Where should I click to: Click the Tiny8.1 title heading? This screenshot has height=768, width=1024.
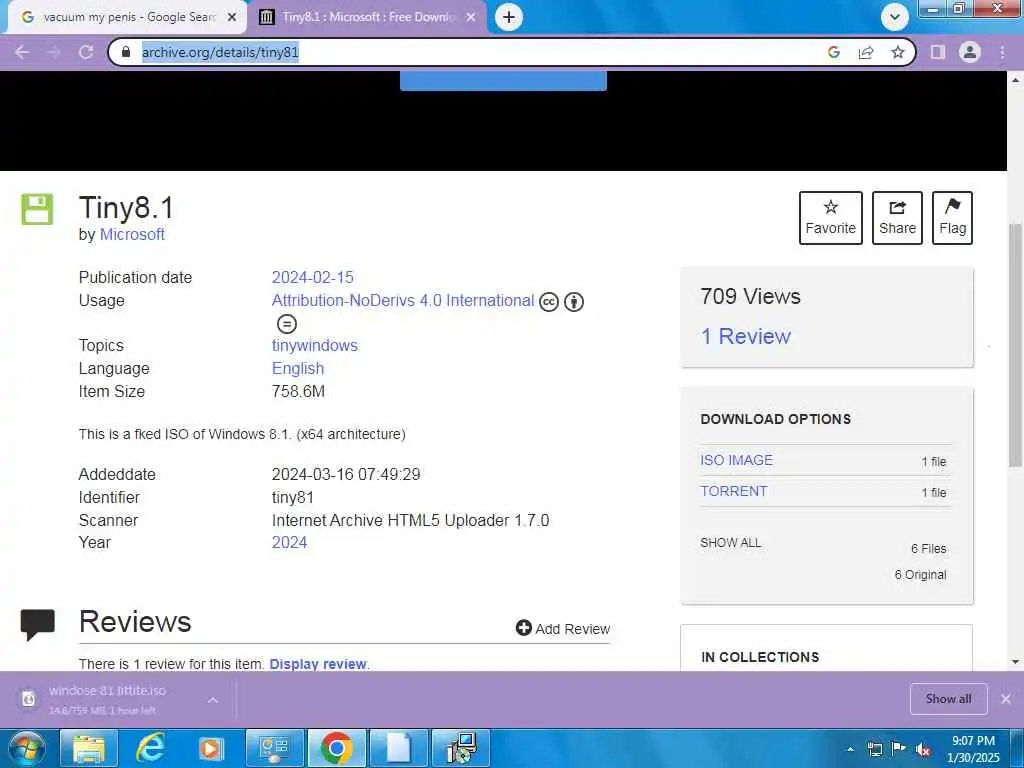coord(127,208)
